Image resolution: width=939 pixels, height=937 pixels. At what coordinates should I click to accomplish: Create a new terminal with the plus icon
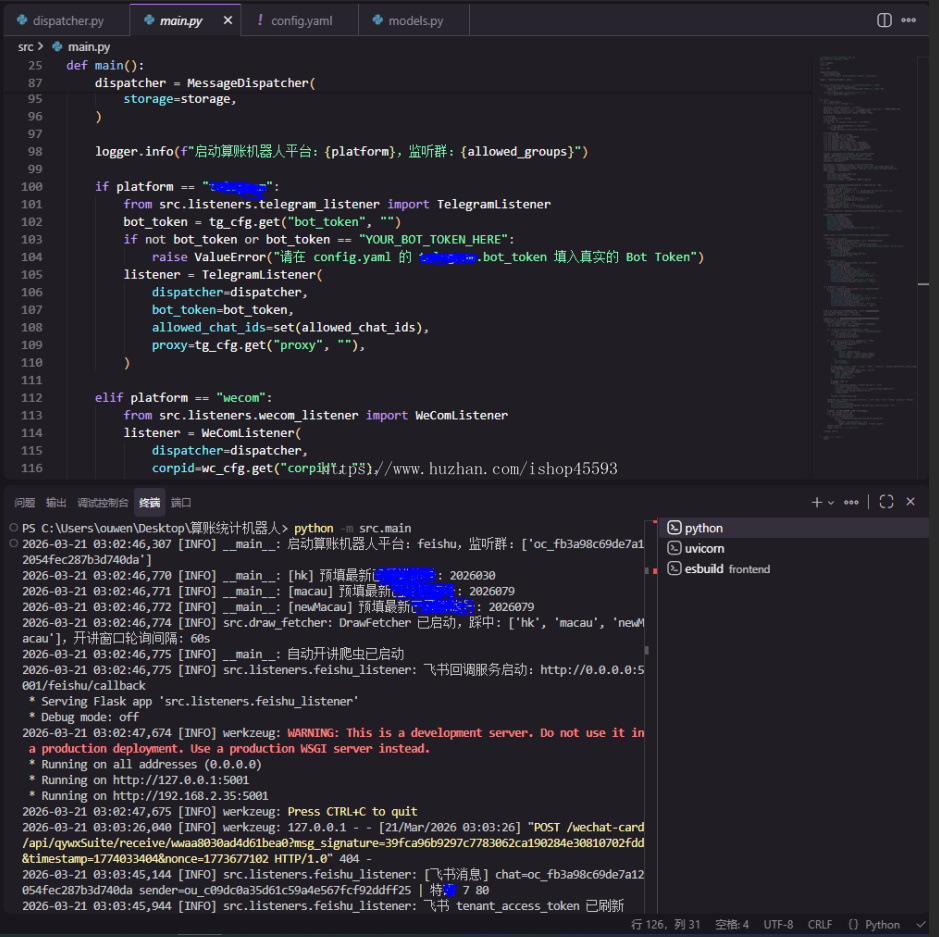(816, 502)
